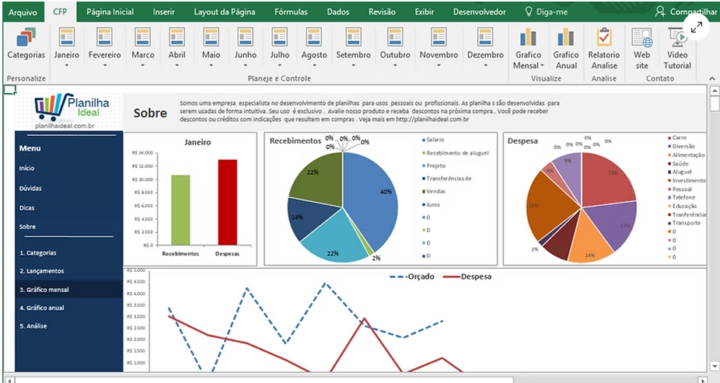Open the Categorias icon in ribbon
The height and width of the screenshot is (383, 720).
click(26, 37)
